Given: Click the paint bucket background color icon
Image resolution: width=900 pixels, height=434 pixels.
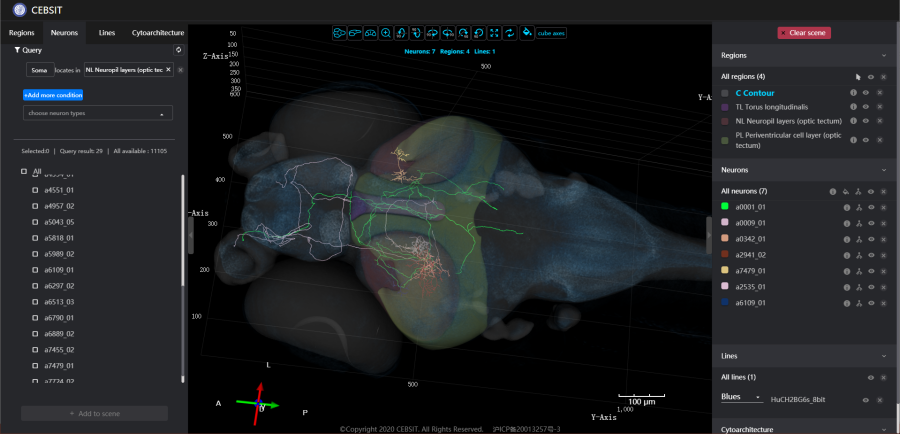Looking at the screenshot, I should point(526,33).
